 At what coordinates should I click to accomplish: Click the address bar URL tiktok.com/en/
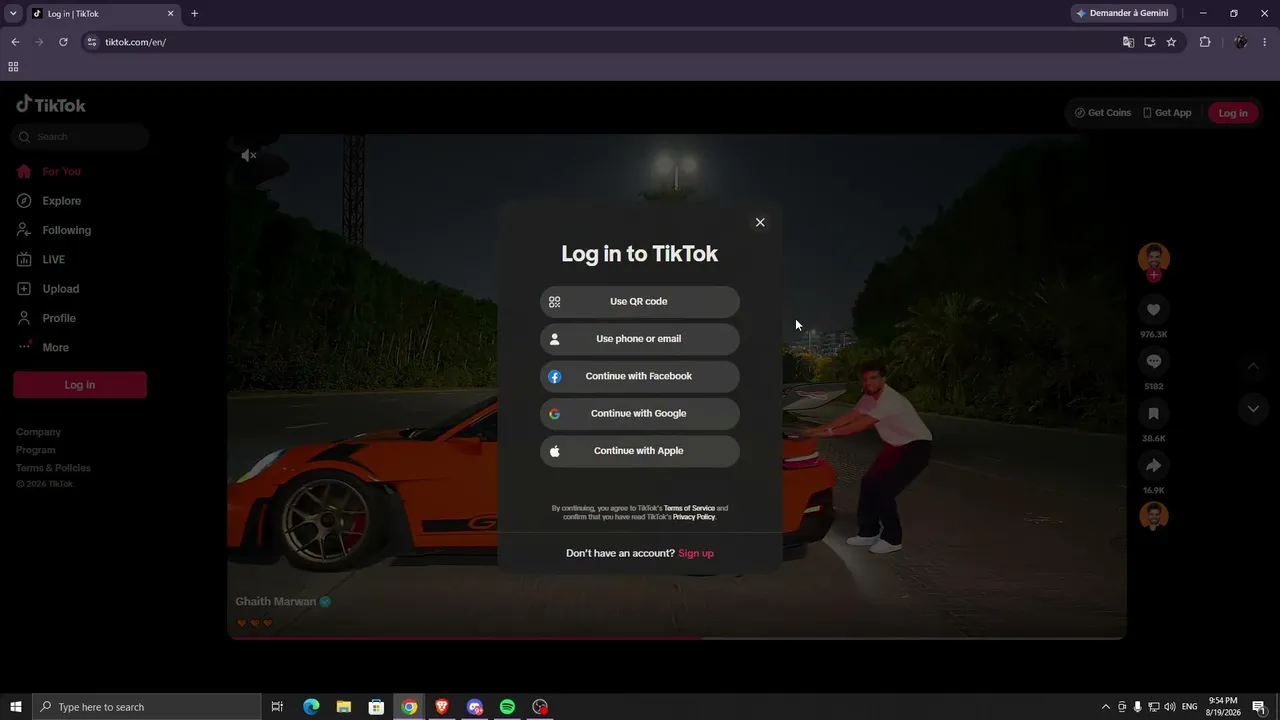pos(135,42)
